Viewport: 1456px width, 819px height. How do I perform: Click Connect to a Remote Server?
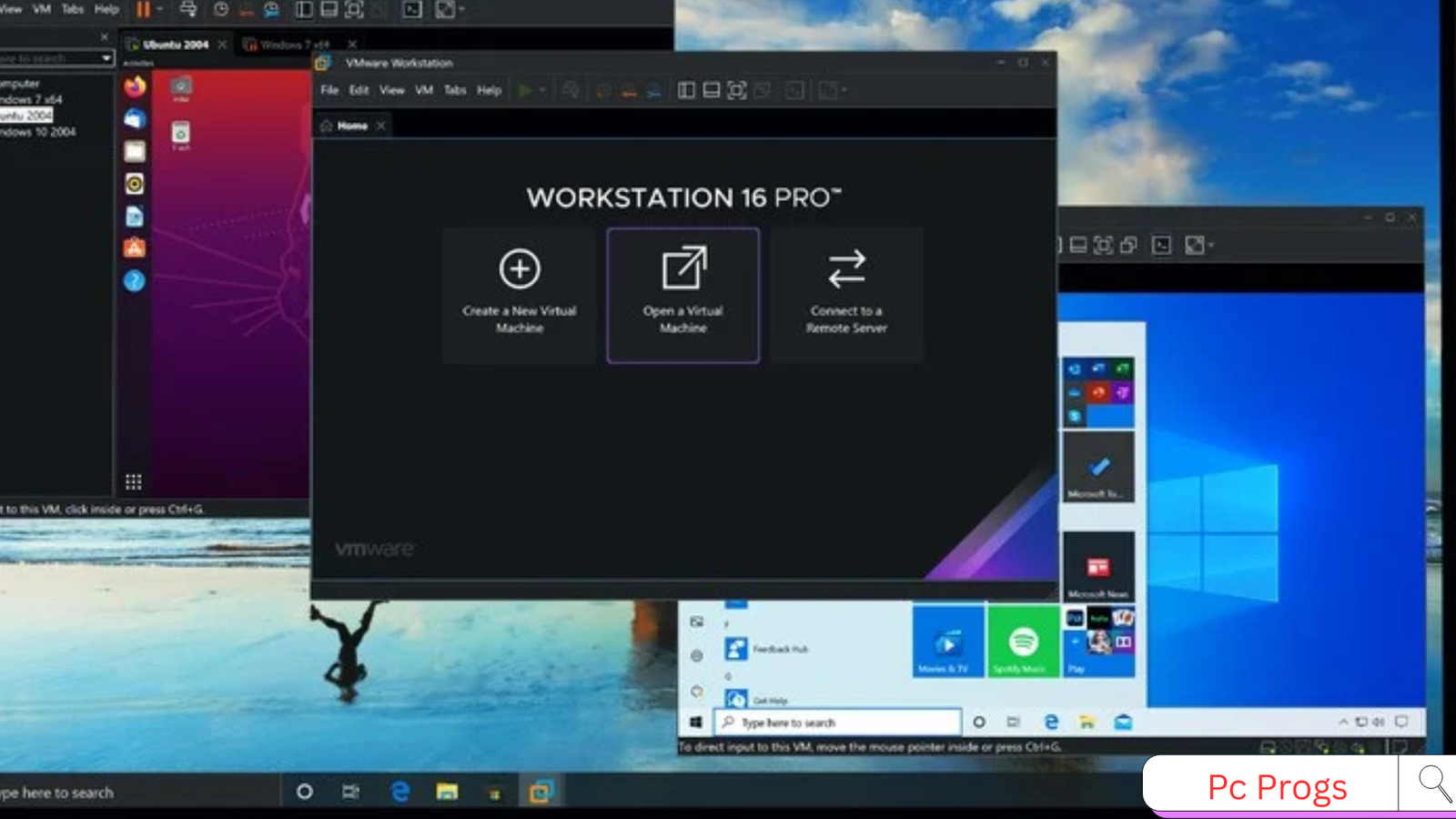pyautogui.click(x=846, y=296)
